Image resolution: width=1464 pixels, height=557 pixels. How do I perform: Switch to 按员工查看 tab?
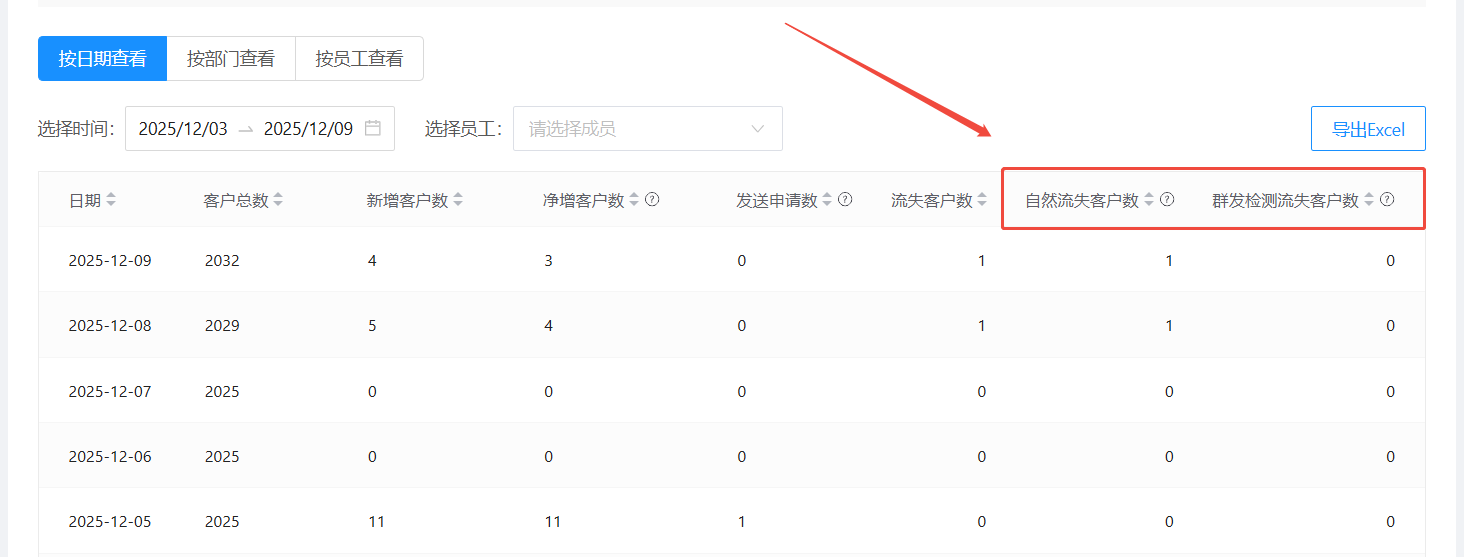pos(359,59)
